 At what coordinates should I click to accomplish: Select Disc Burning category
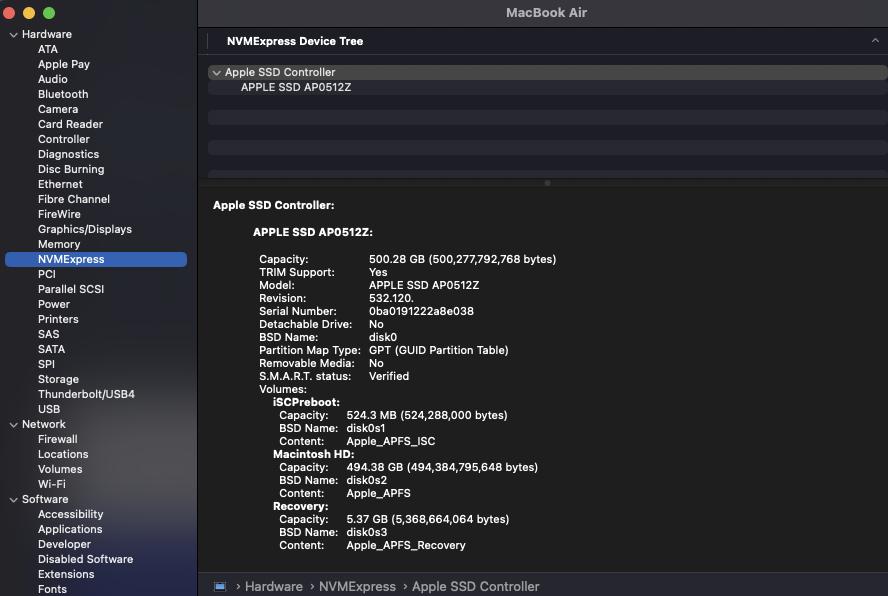[71, 169]
